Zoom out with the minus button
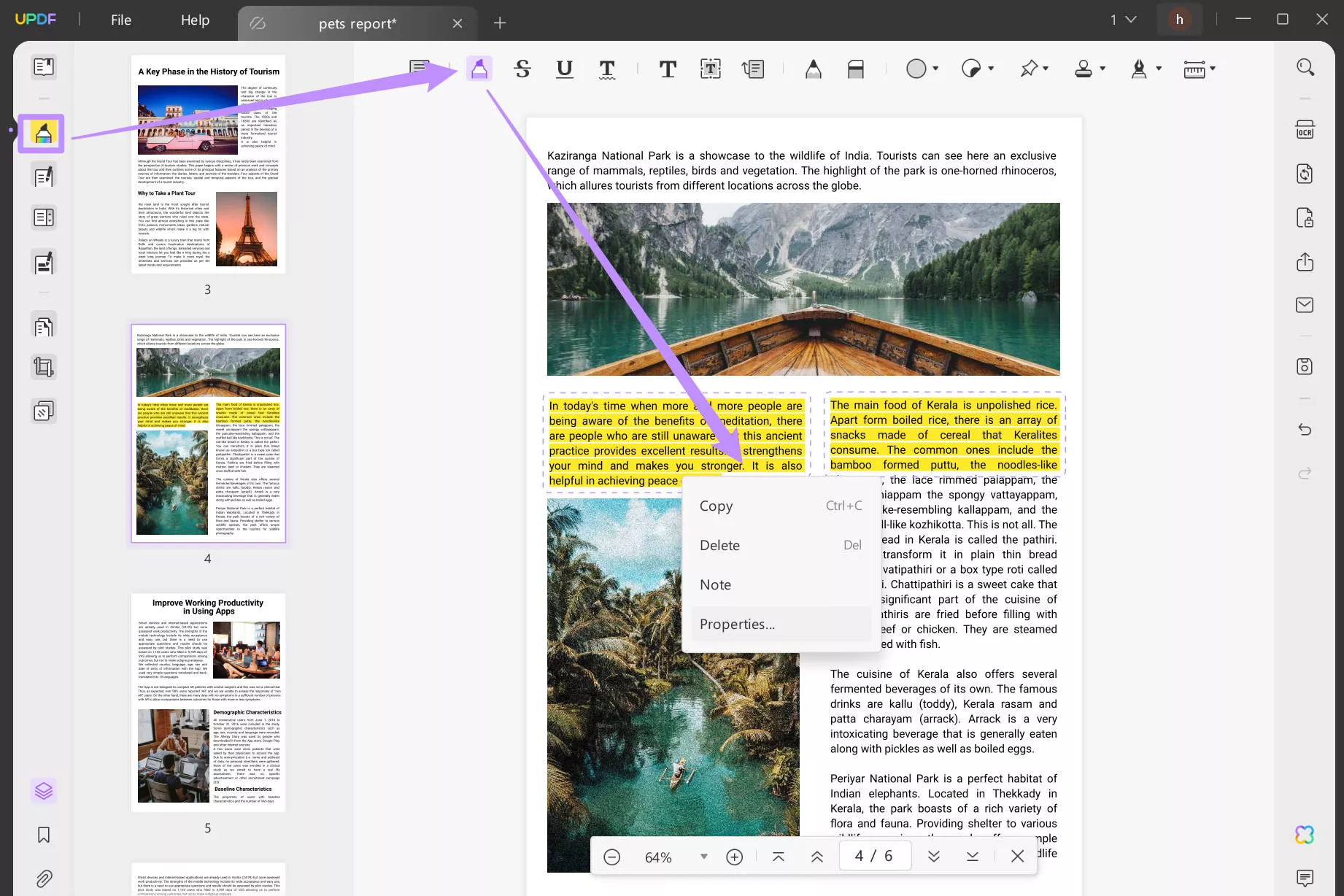1344x896 pixels. click(612, 857)
